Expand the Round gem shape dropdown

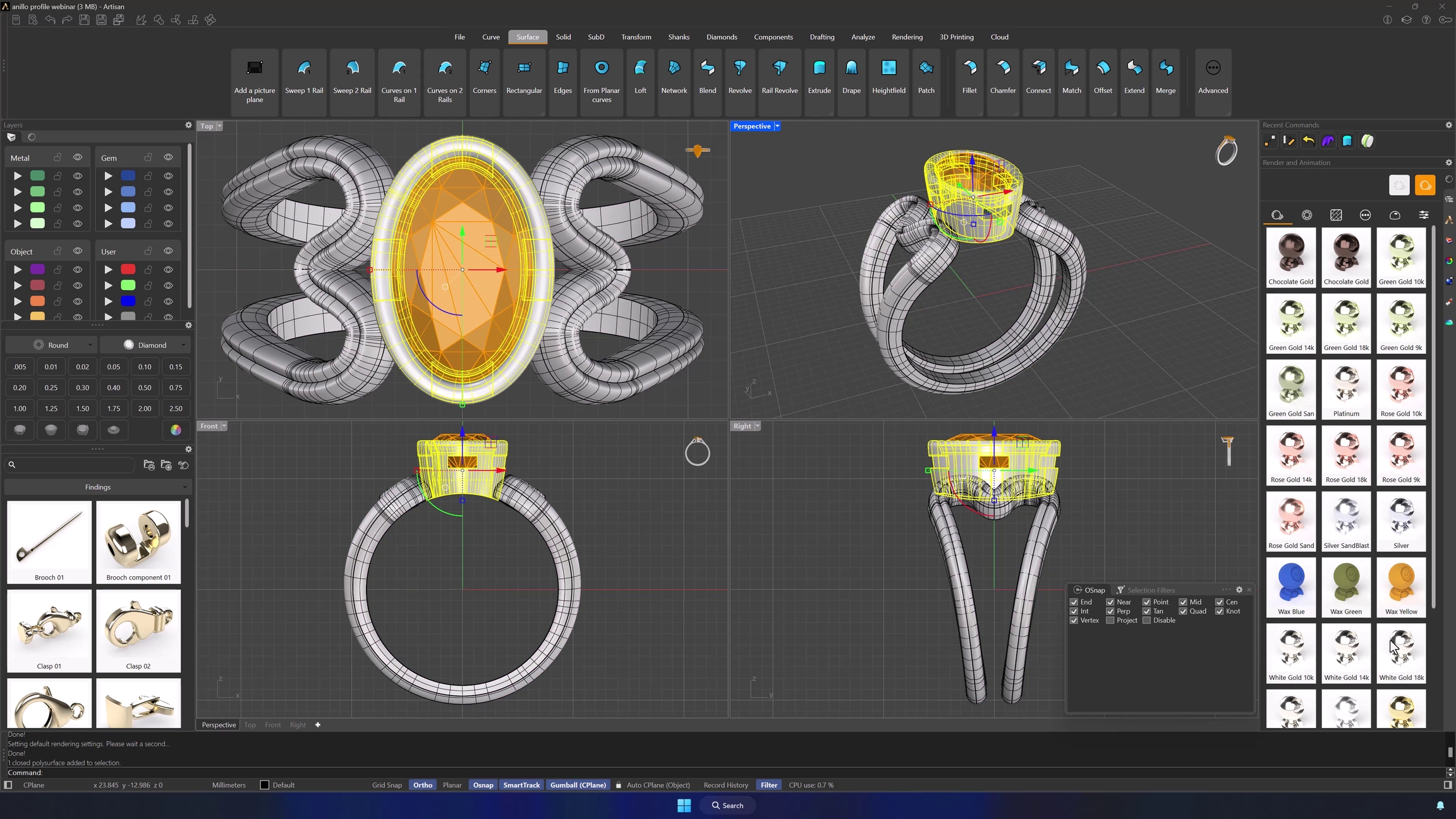(x=51, y=345)
